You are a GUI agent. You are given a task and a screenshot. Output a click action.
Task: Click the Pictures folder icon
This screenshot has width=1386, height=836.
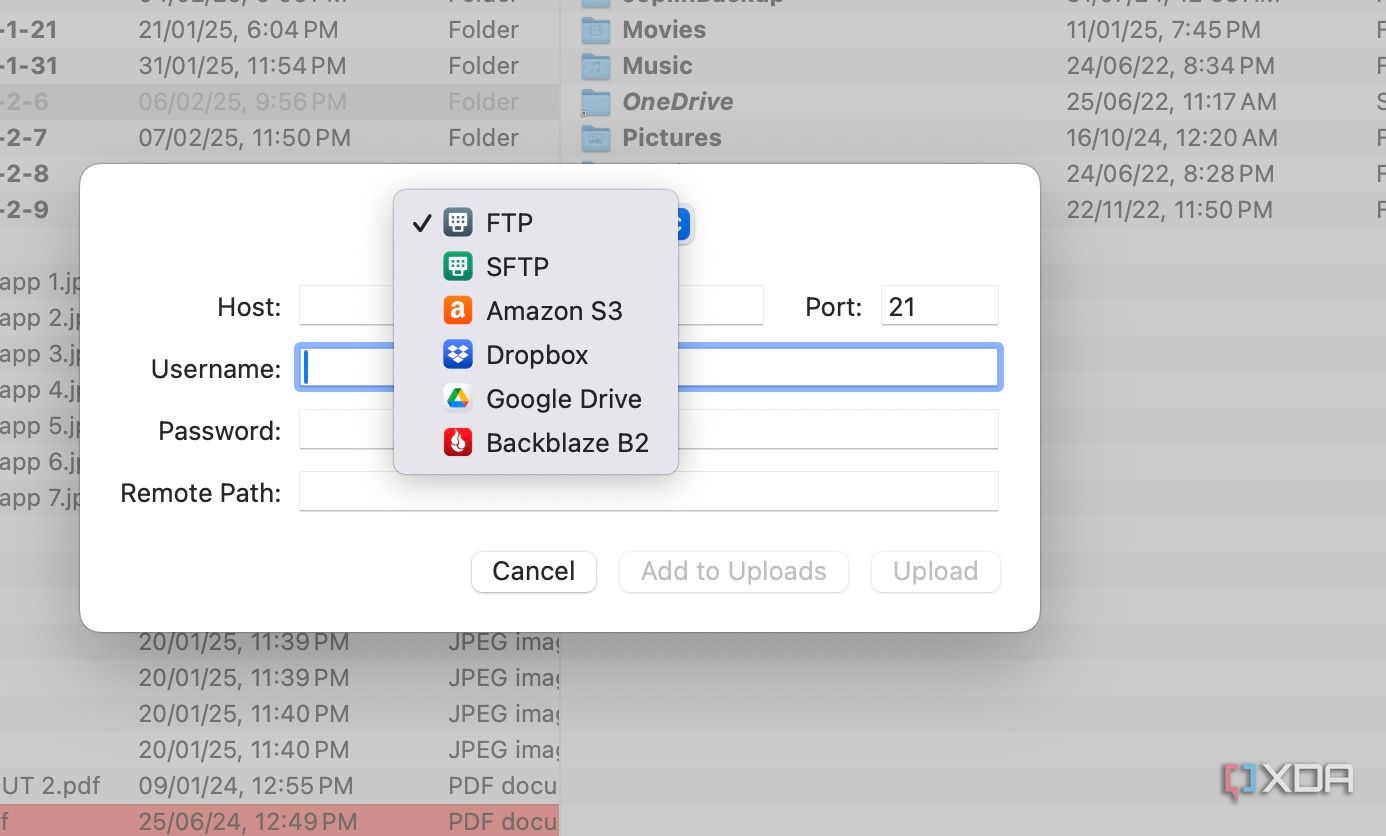pyautogui.click(x=598, y=138)
